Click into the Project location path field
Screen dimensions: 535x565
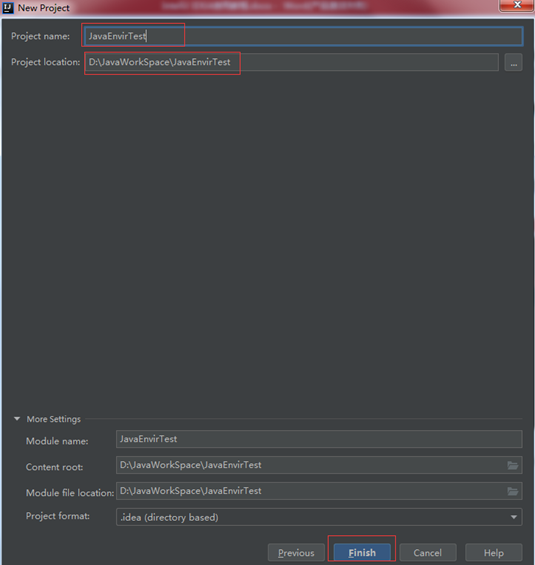tap(292, 62)
